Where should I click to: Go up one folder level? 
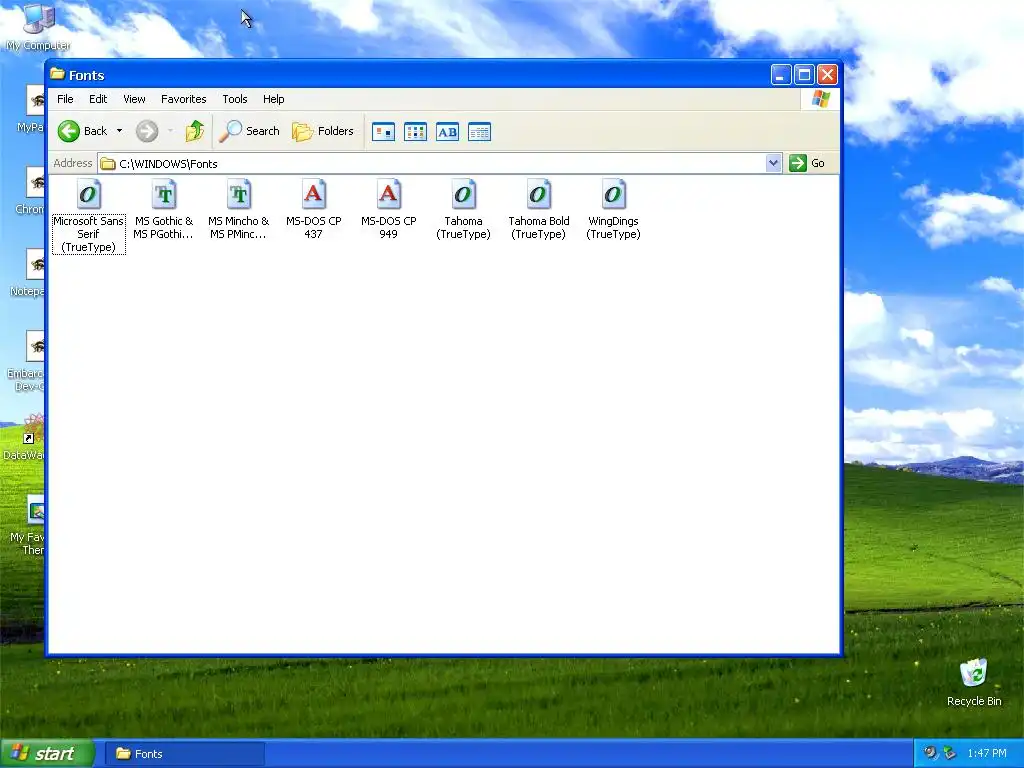pos(194,131)
